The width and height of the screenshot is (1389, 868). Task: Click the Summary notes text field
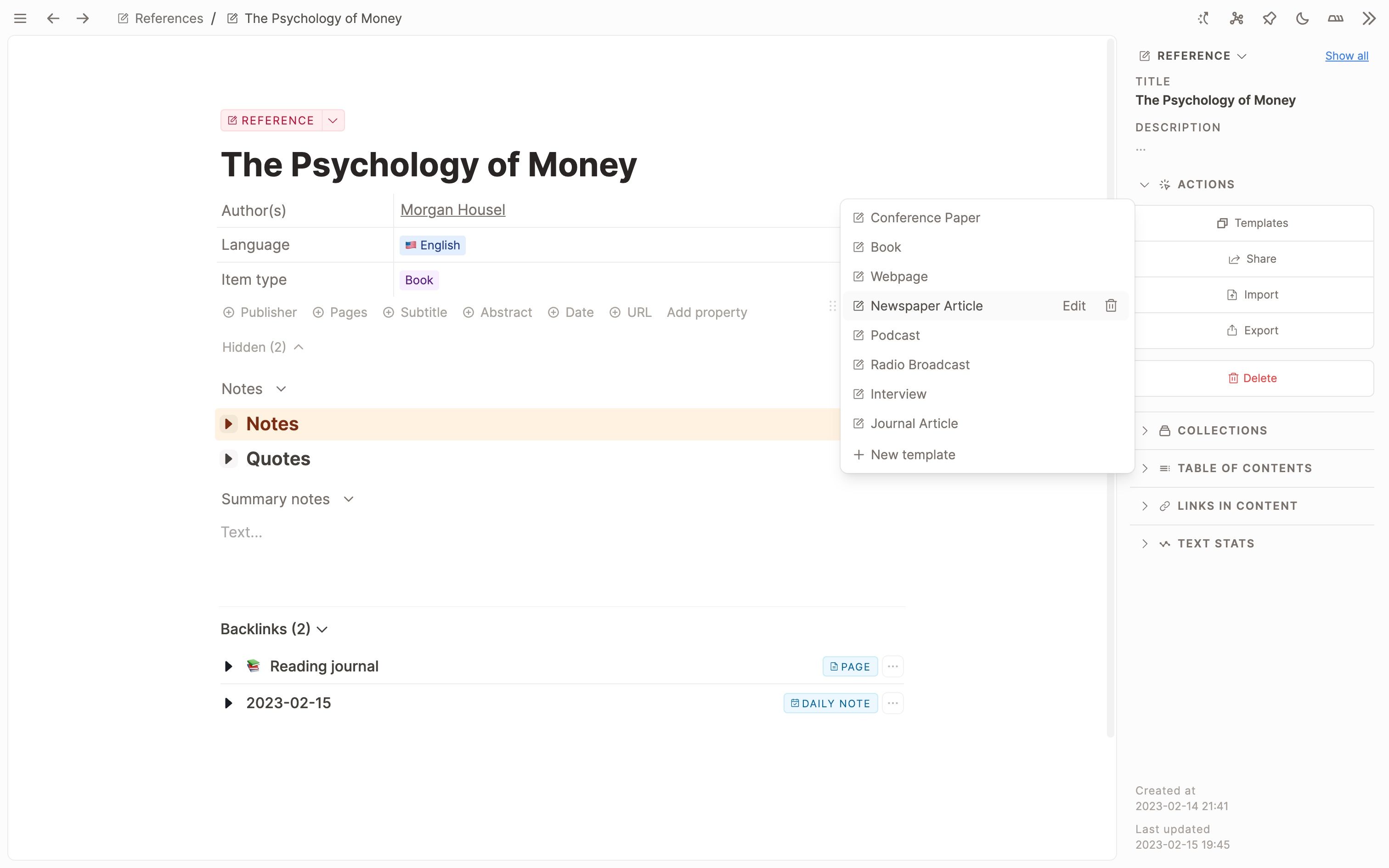tap(242, 532)
